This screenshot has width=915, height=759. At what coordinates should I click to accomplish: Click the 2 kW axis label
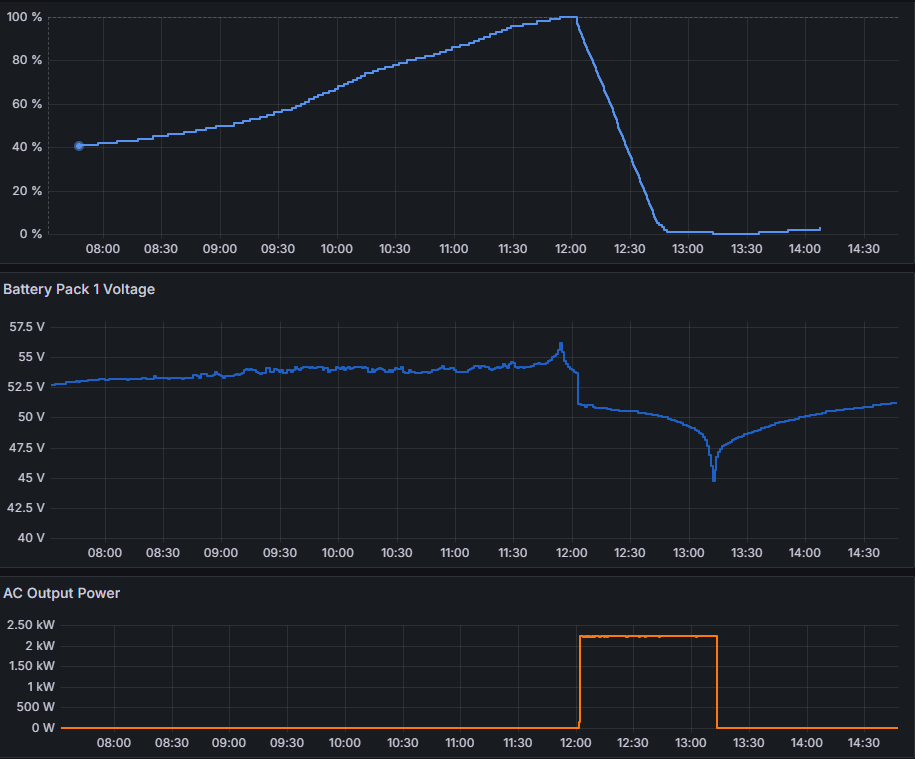(40, 646)
